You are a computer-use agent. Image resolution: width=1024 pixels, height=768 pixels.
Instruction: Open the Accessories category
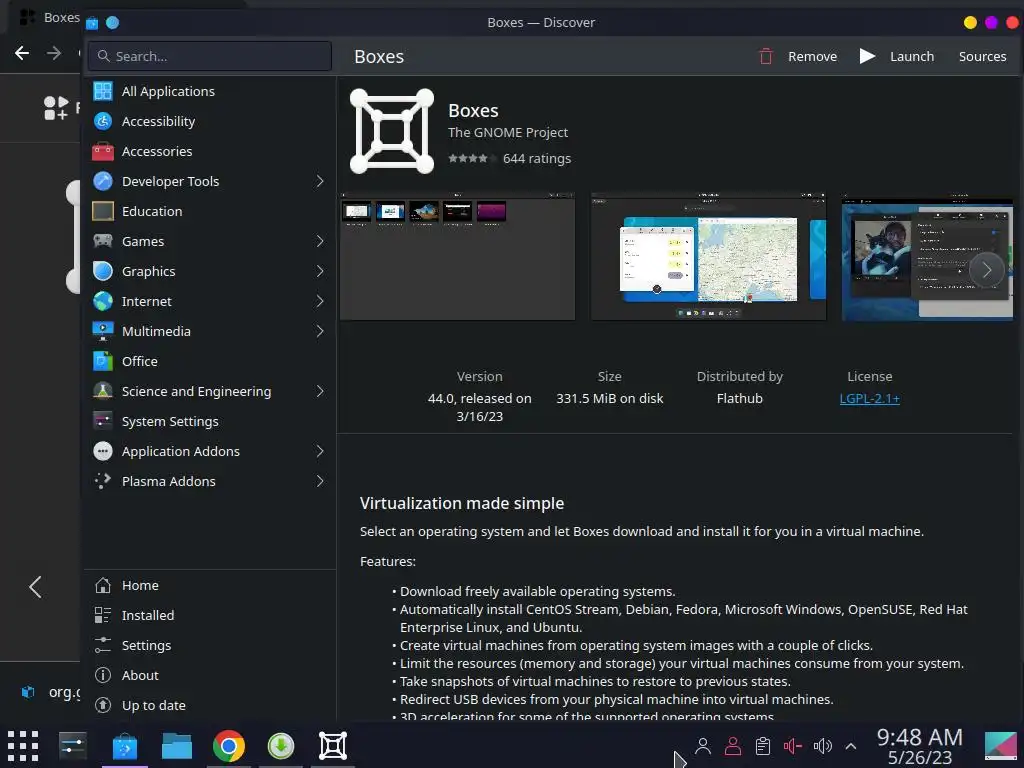pos(209,152)
